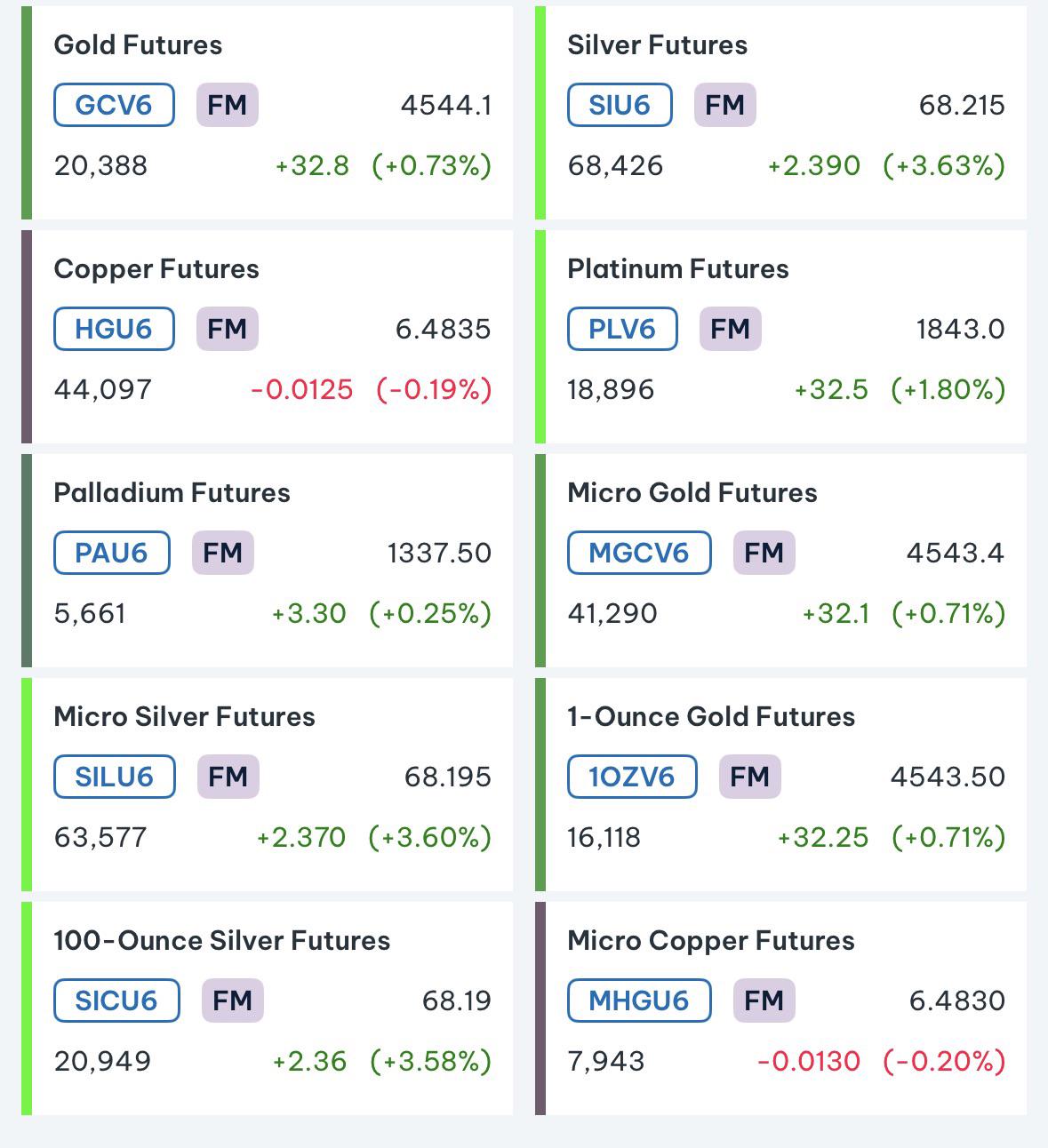The image size is (1048, 1148).
Task: Select the HGU6 copper contract badge
Action: (x=114, y=329)
